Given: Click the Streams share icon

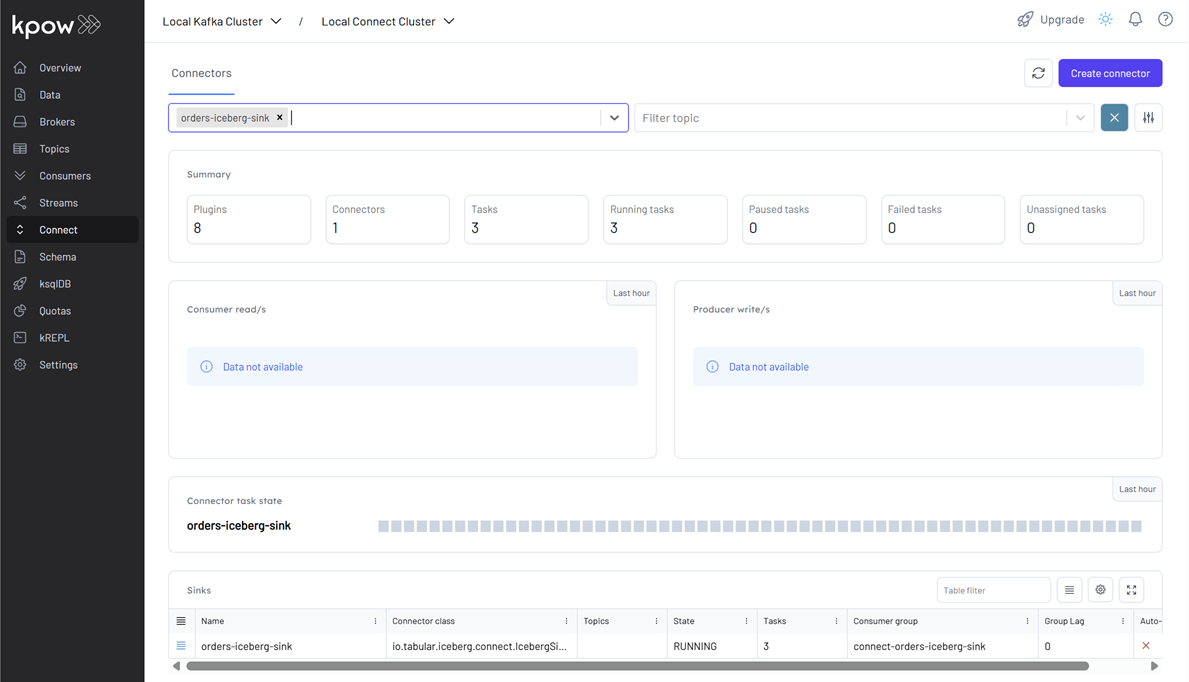Looking at the screenshot, I should (x=20, y=203).
